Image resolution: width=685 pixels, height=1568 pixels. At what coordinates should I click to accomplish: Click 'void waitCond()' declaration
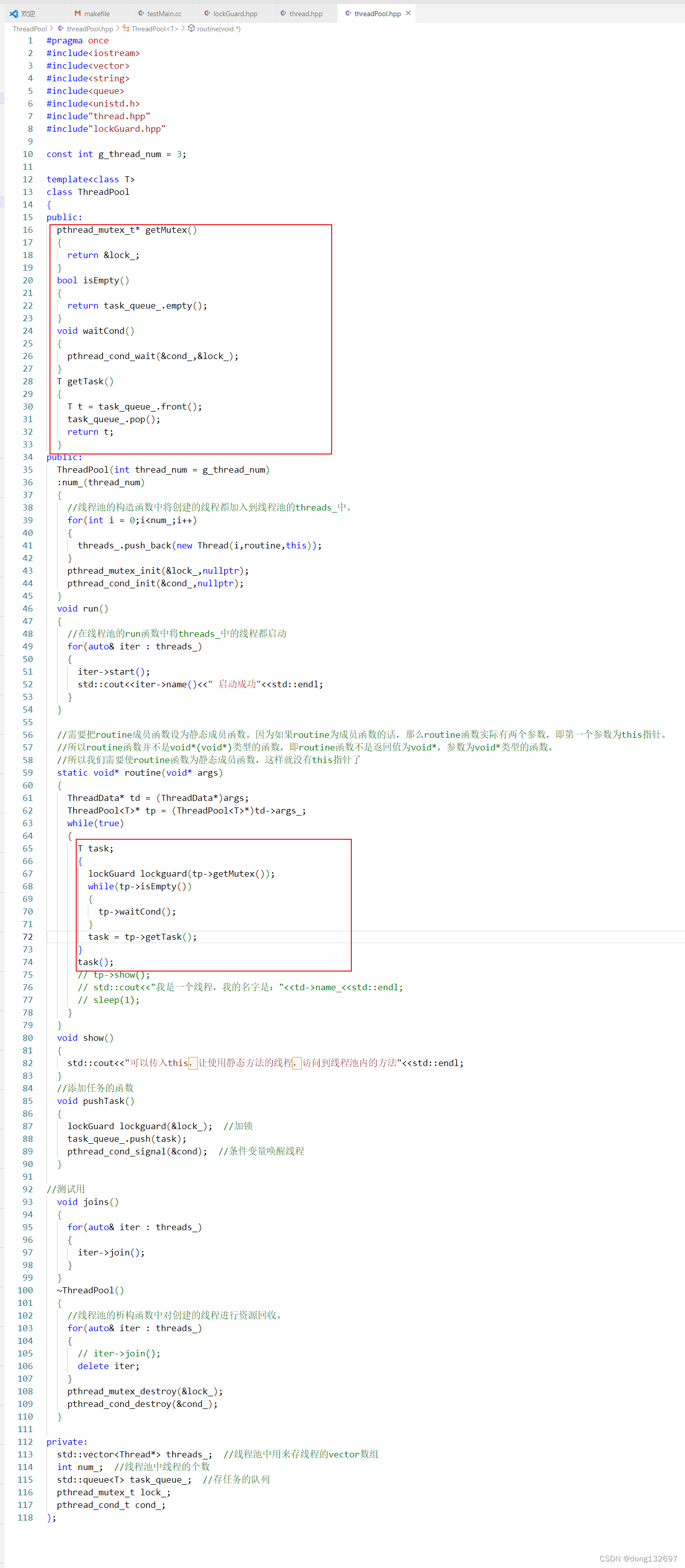(x=95, y=331)
